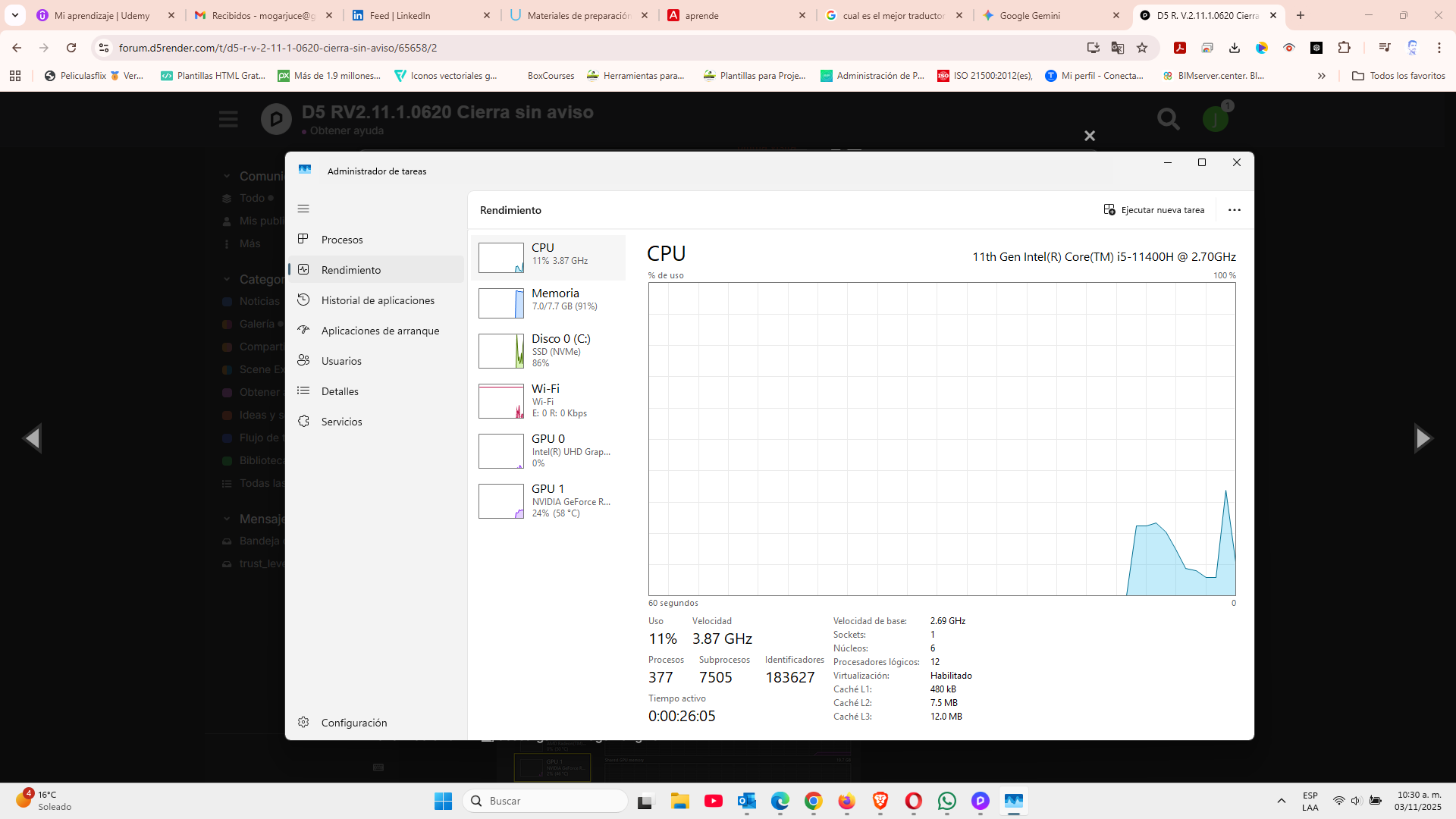The image size is (1456, 819).
Task: Open the Detalles list icon
Action: [303, 391]
